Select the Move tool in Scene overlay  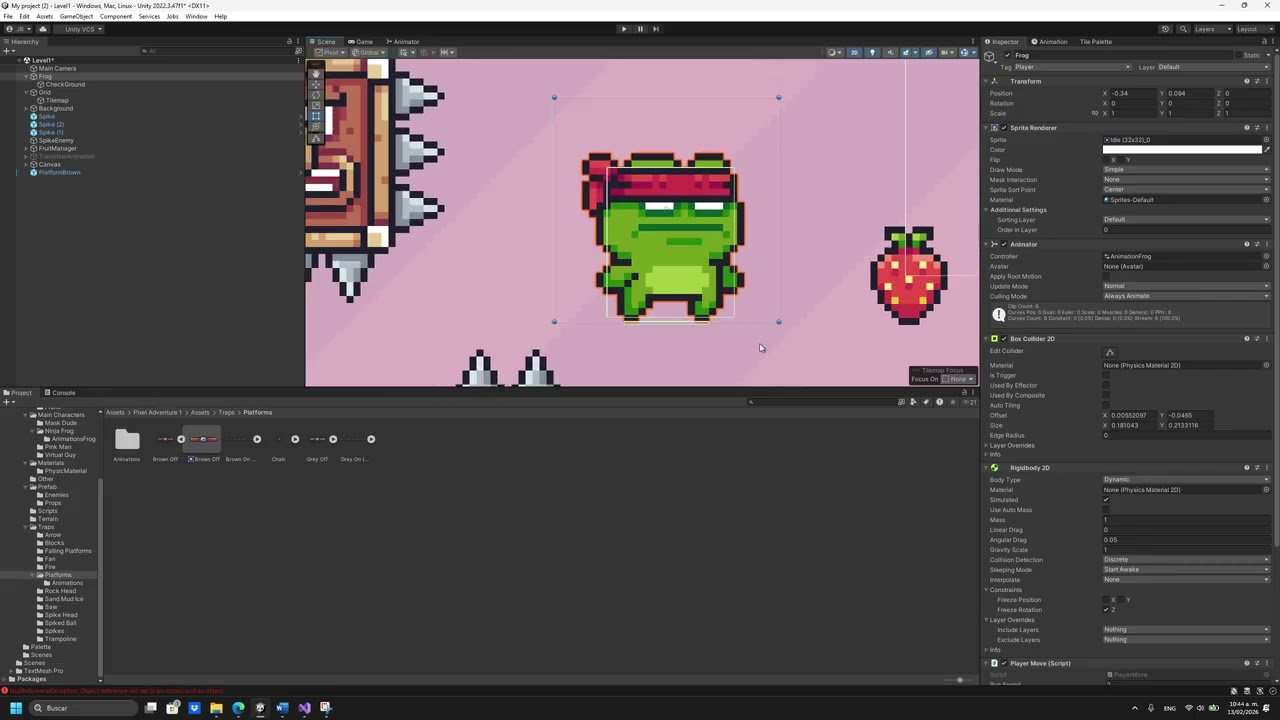316,84
